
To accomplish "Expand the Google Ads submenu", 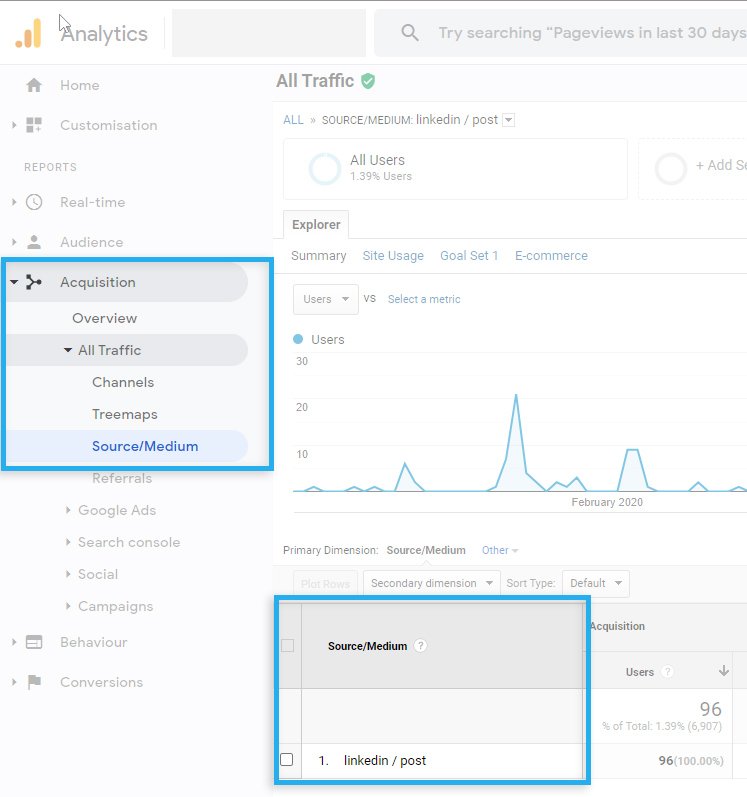I will 68,510.
